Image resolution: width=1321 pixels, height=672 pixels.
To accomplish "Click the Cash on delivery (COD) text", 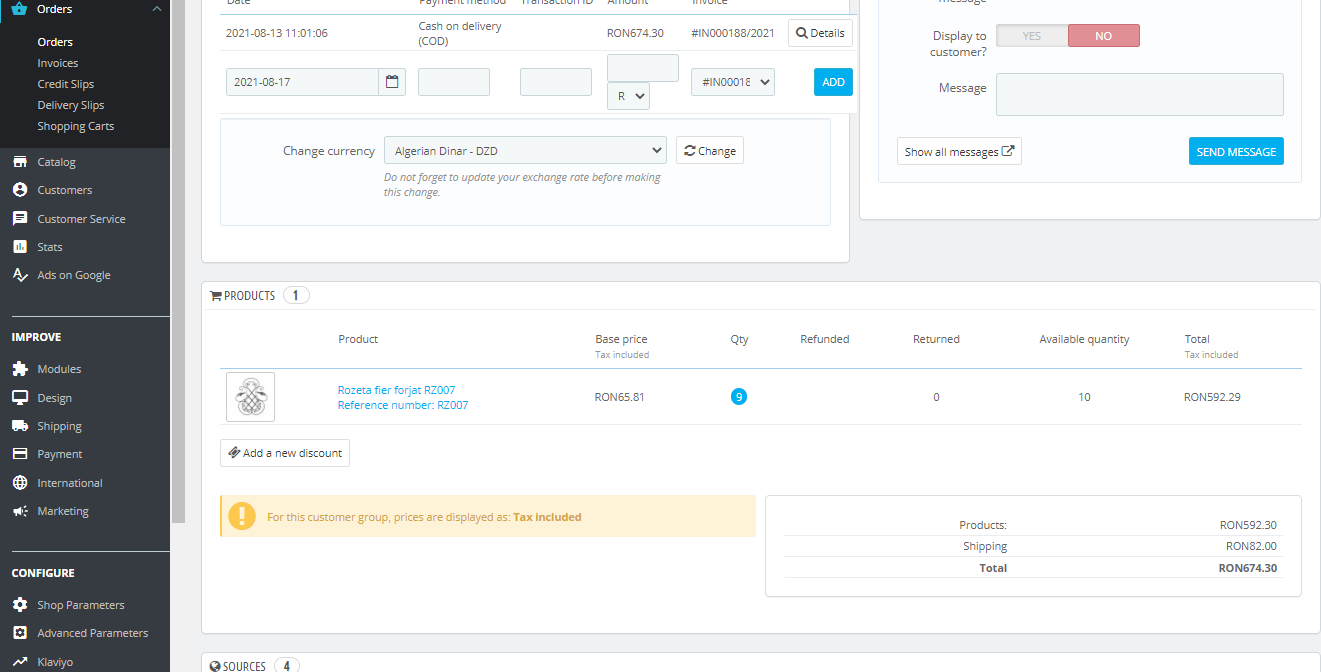I will pos(460,33).
